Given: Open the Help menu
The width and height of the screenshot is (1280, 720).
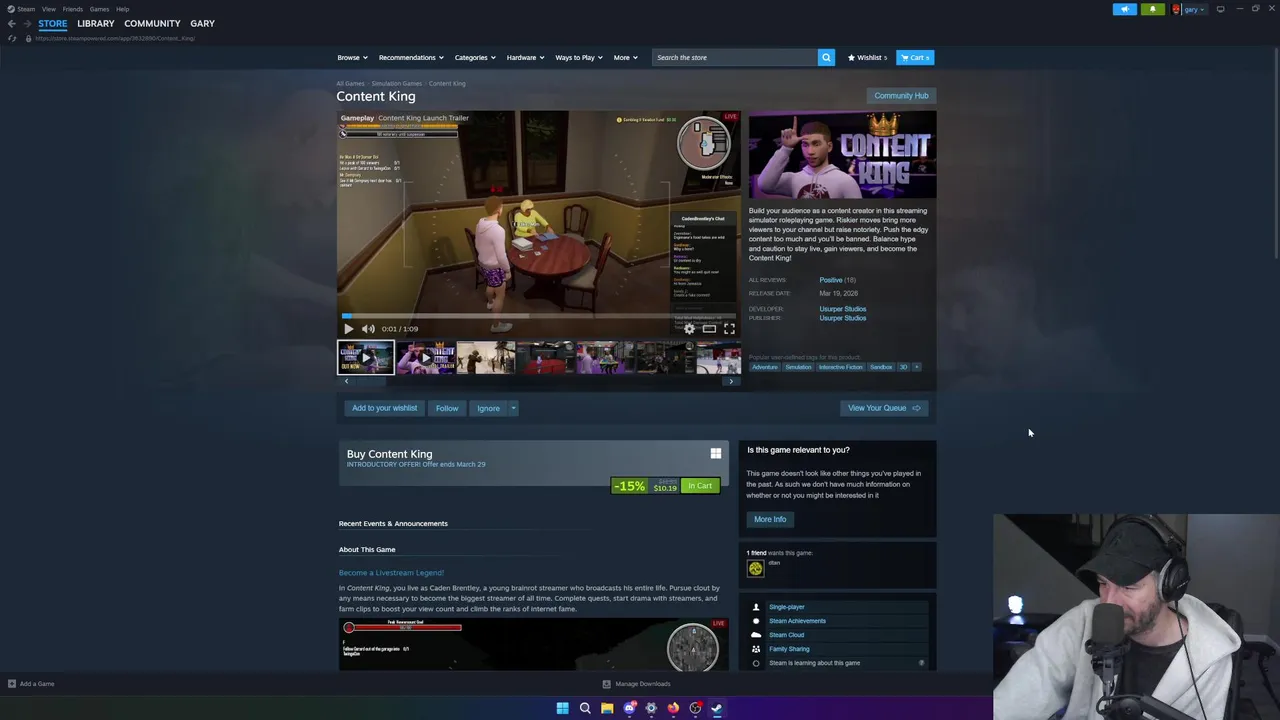Looking at the screenshot, I should (122, 9).
